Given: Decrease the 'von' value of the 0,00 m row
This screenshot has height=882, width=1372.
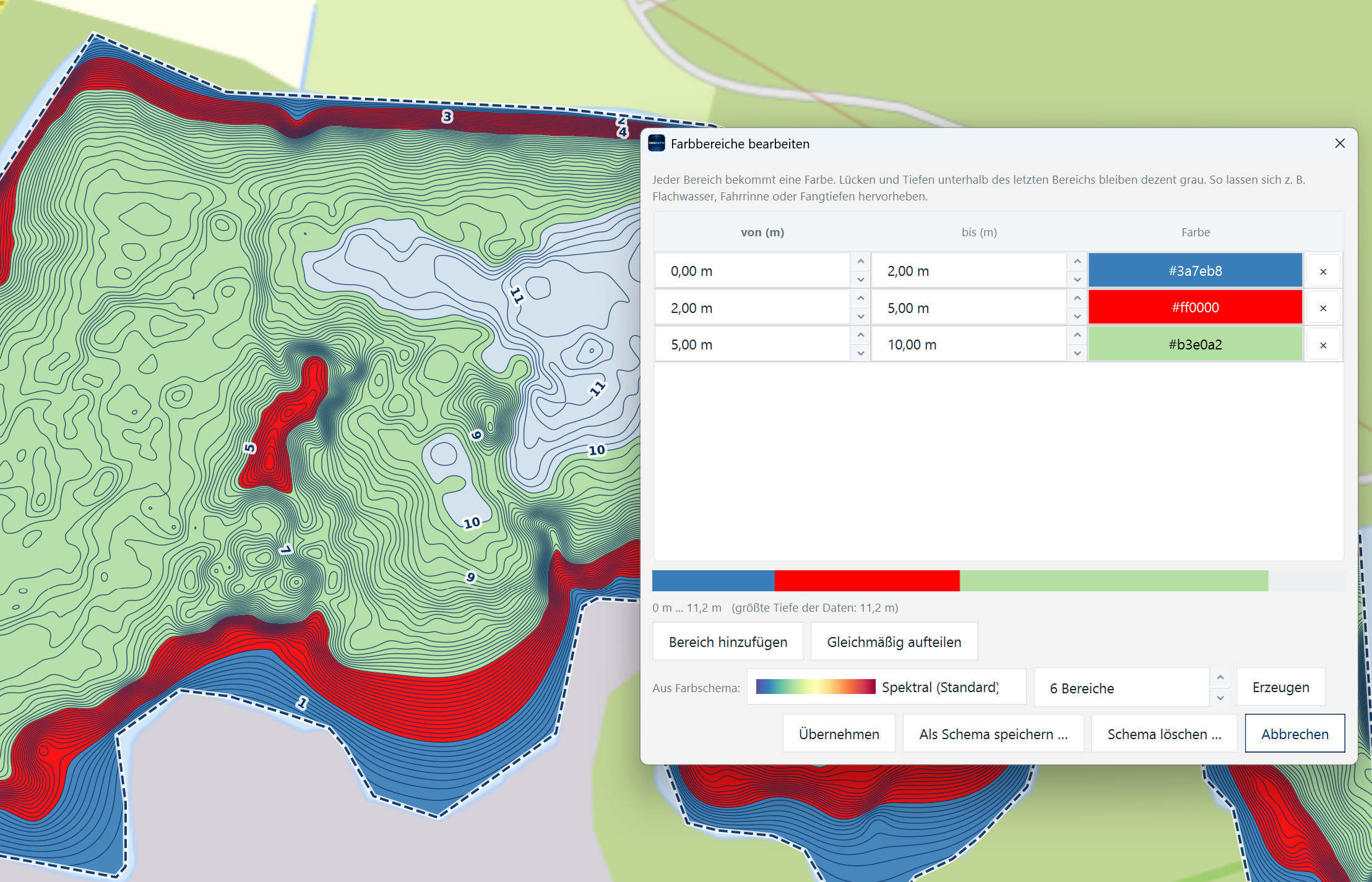Looking at the screenshot, I should tap(860, 280).
